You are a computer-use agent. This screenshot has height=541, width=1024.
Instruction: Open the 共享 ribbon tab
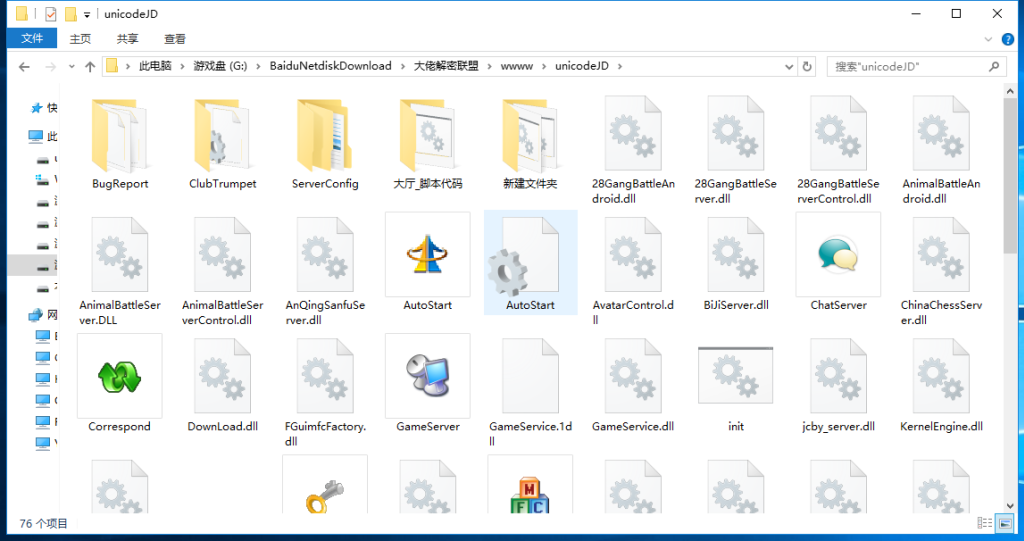point(127,39)
